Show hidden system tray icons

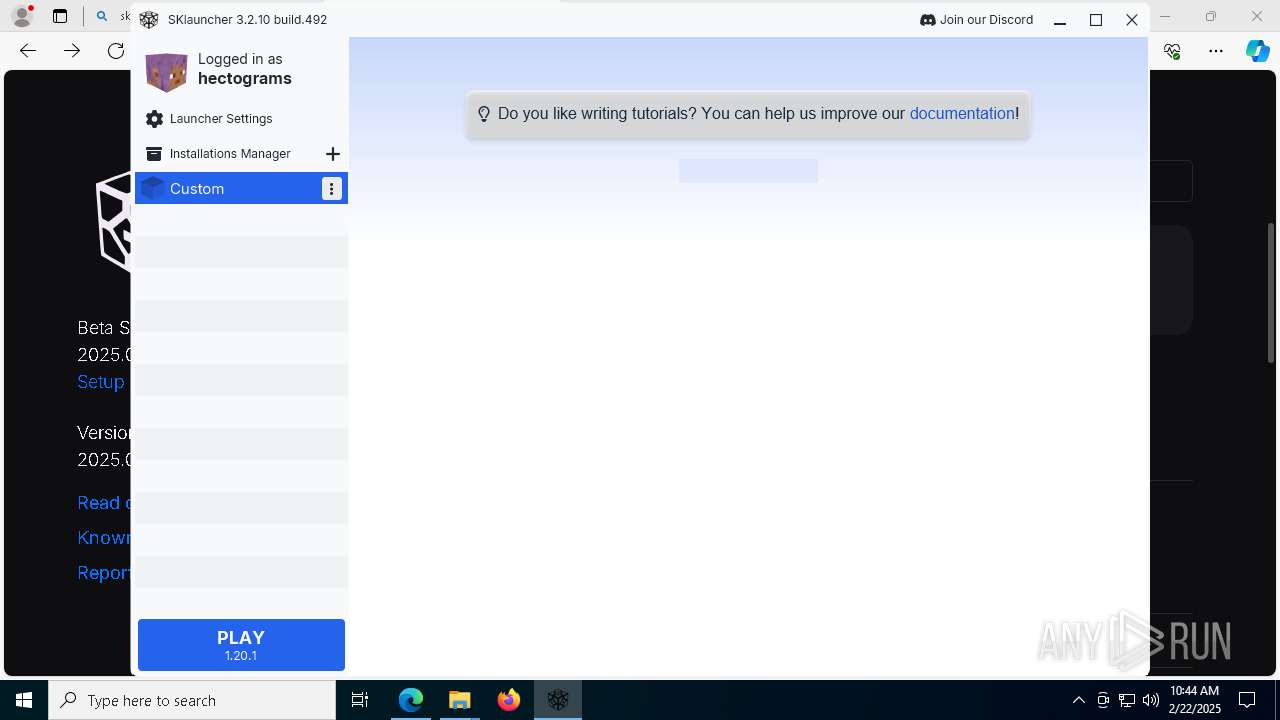click(x=1079, y=700)
